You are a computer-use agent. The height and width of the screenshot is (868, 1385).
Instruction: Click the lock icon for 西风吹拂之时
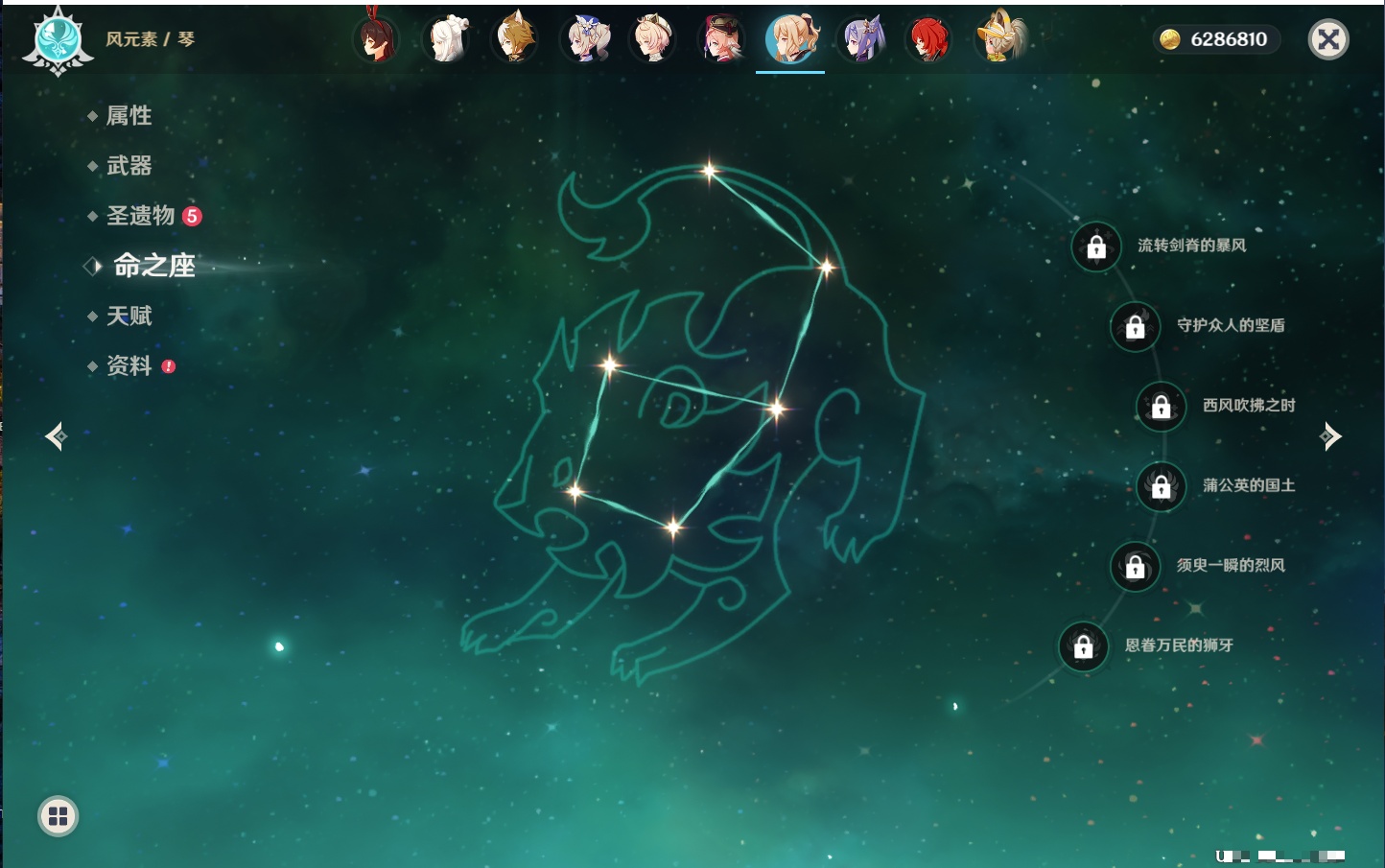(1162, 406)
